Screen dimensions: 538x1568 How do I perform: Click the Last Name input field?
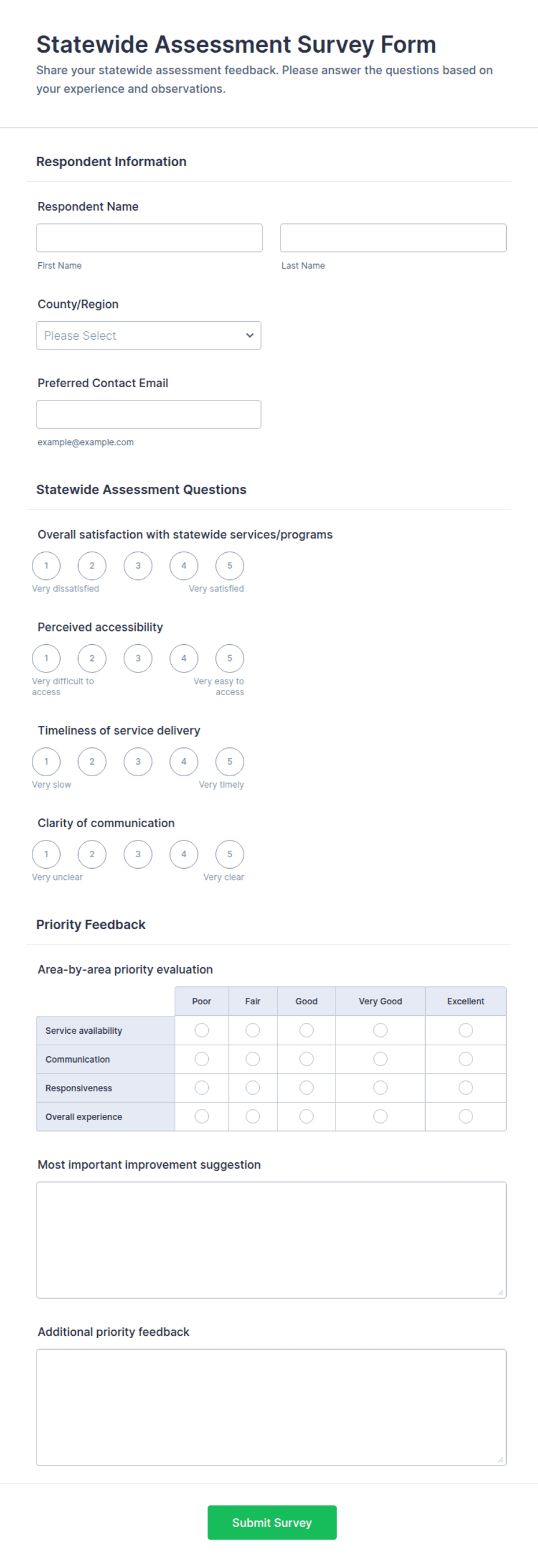(393, 238)
